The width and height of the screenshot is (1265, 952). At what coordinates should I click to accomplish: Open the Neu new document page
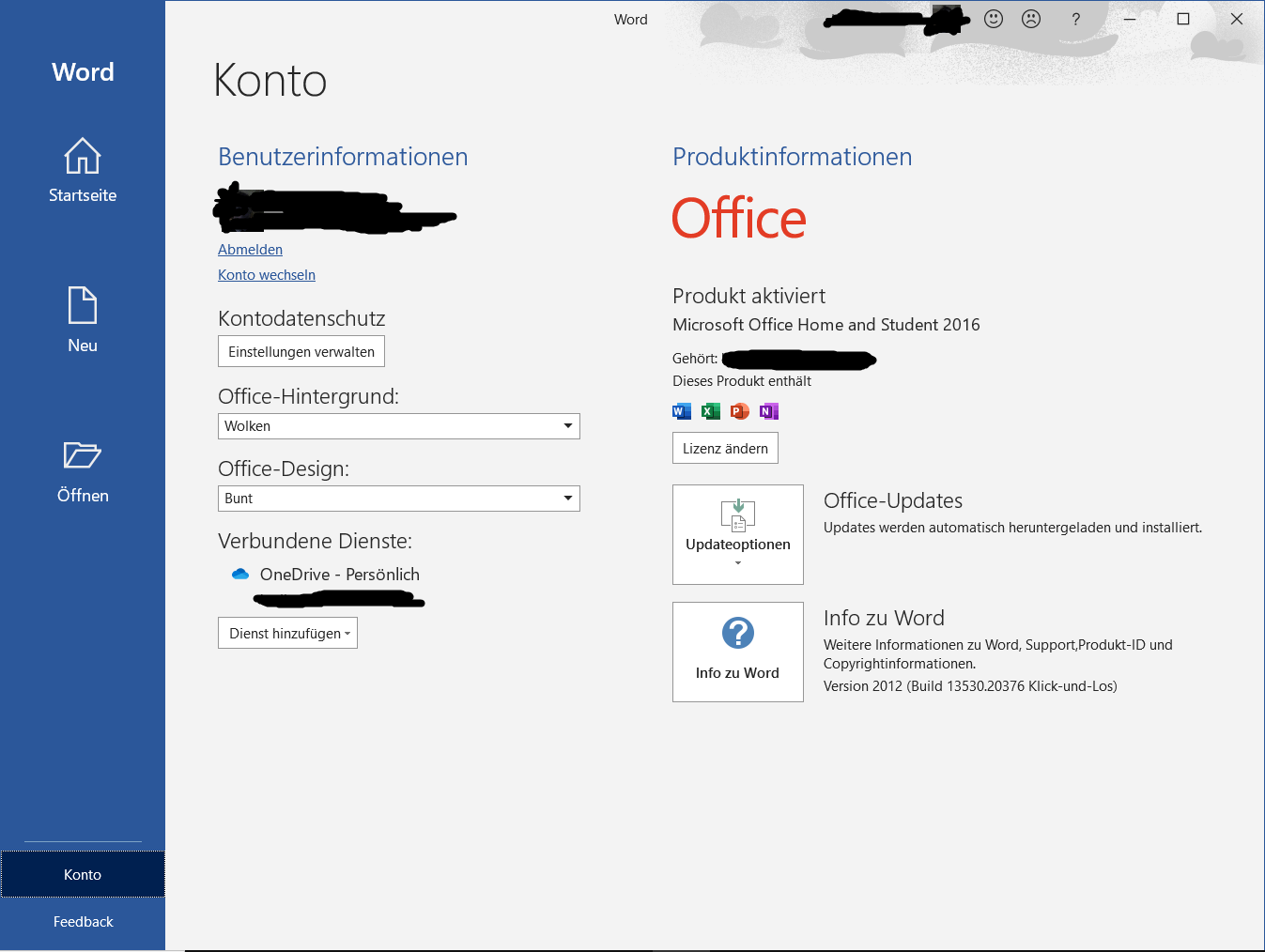pos(83,320)
